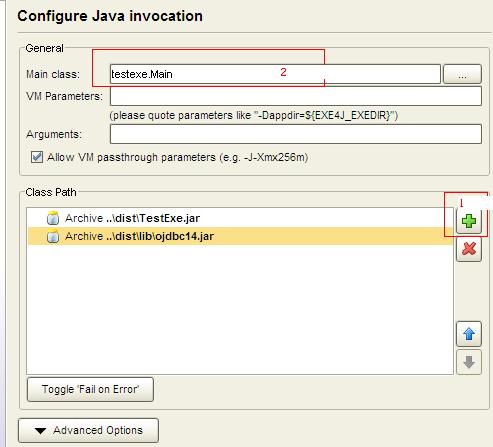Expand the Advanced Options menu button
This screenshot has width=493, height=447.
[x=88, y=430]
